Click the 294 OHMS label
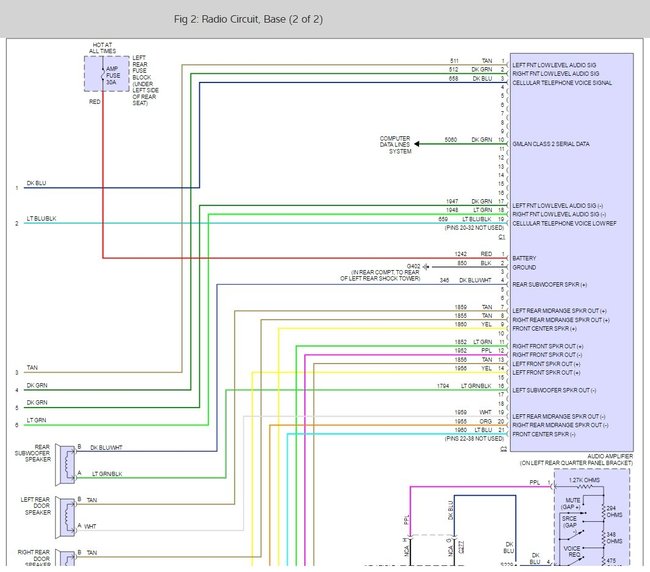Viewport: 650px width, 572px height. (614, 511)
